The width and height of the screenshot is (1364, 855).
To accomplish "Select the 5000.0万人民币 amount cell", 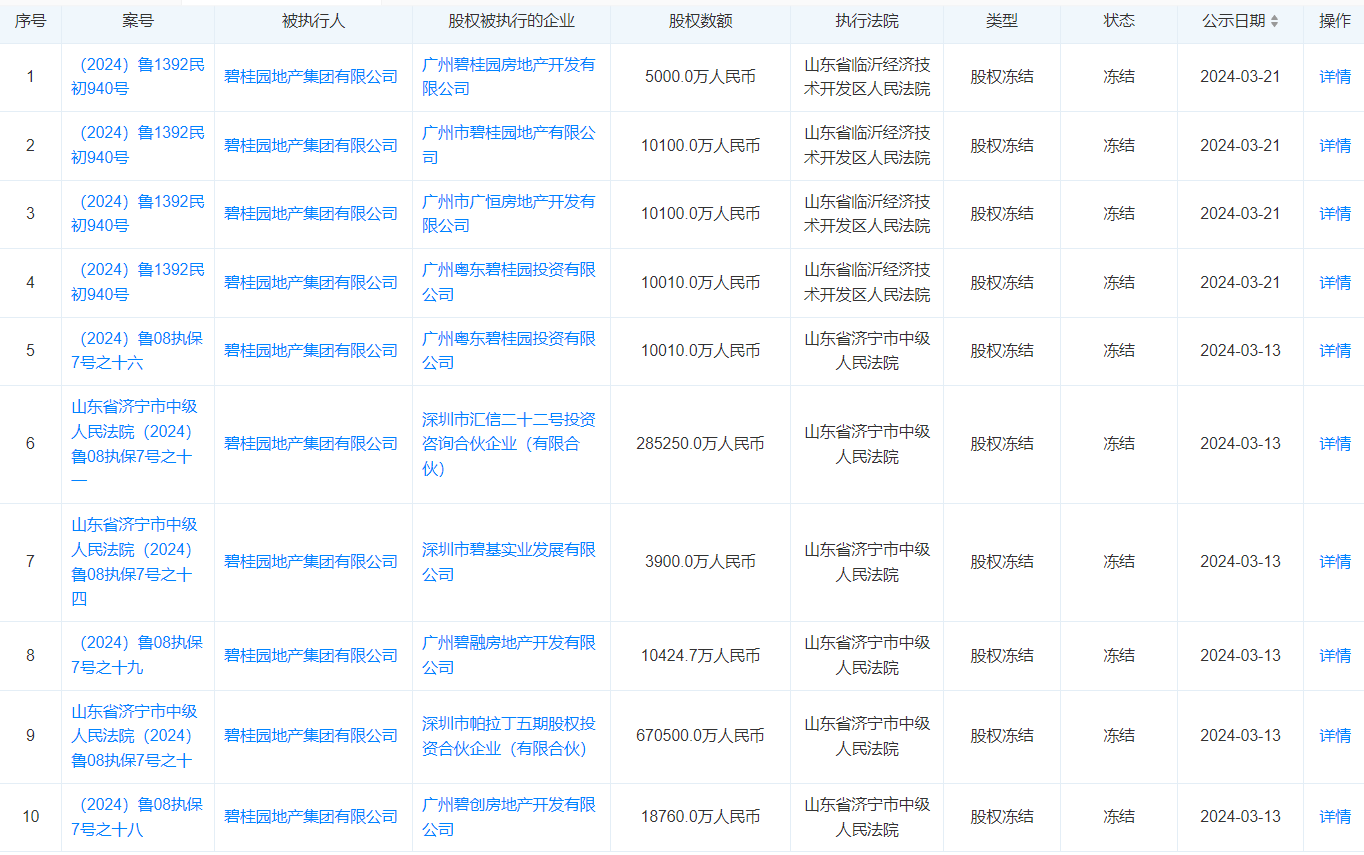I will [x=700, y=77].
